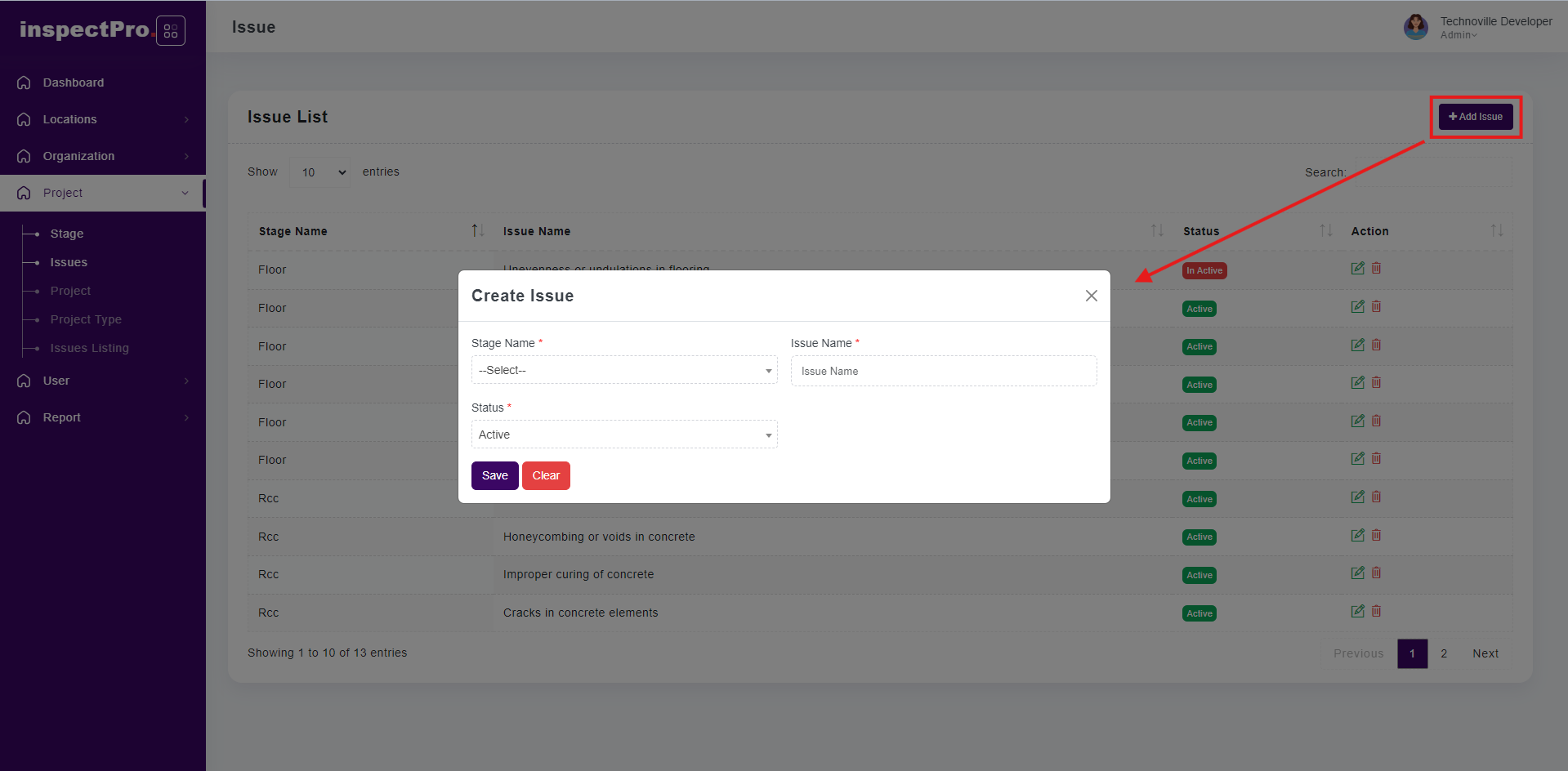Viewport: 1568px width, 771px height.
Task: Select Stage under Project menu
Action: tap(67, 234)
